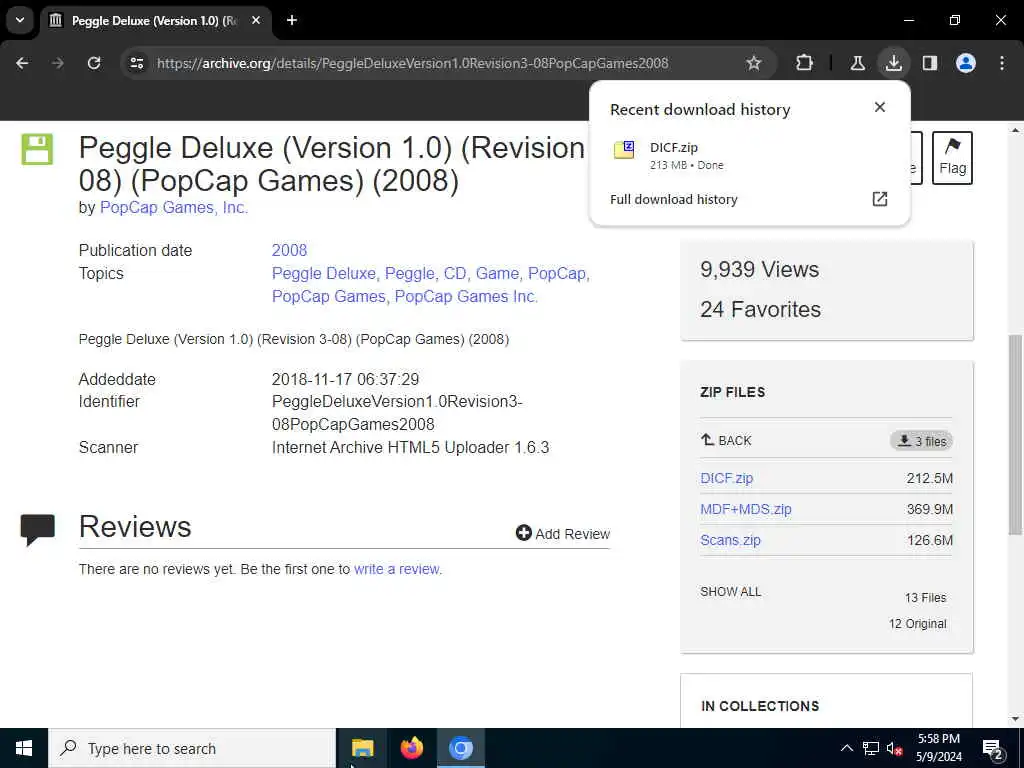The width and height of the screenshot is (1024, 768).
Task: Bookmark this page with the star icon
Action: (754, 63)
